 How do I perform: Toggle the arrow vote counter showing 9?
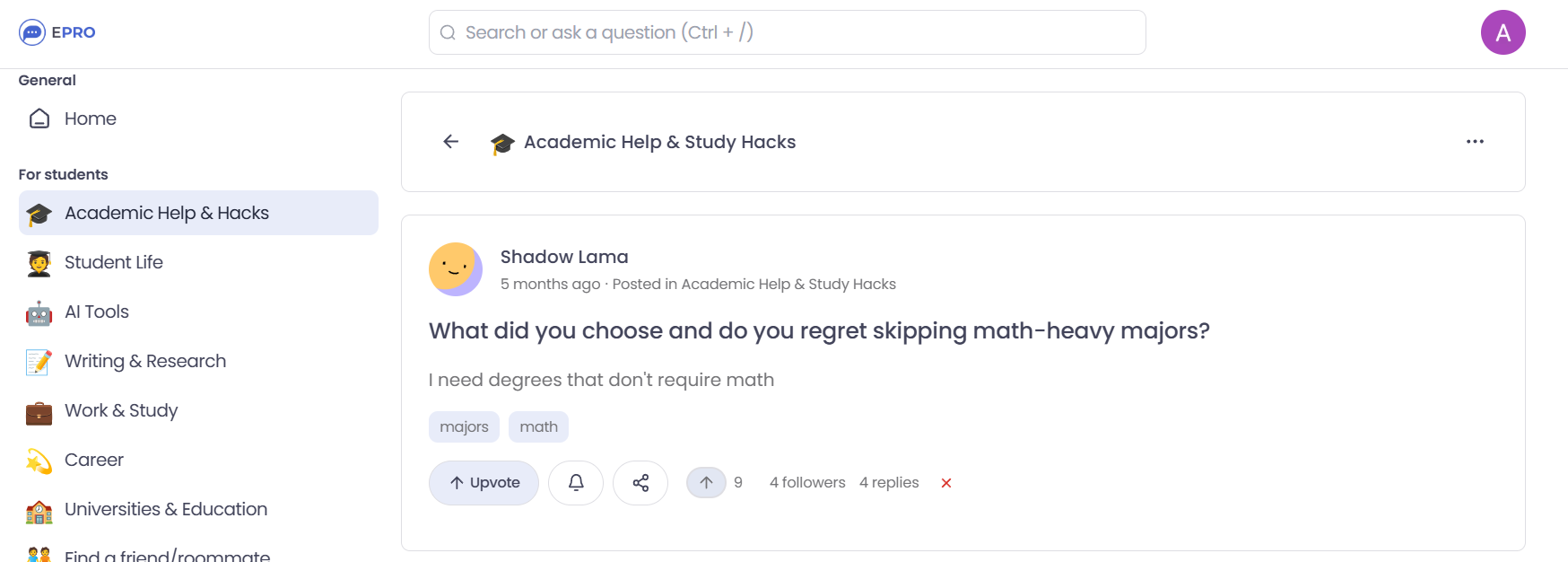(x=707, y=482)
